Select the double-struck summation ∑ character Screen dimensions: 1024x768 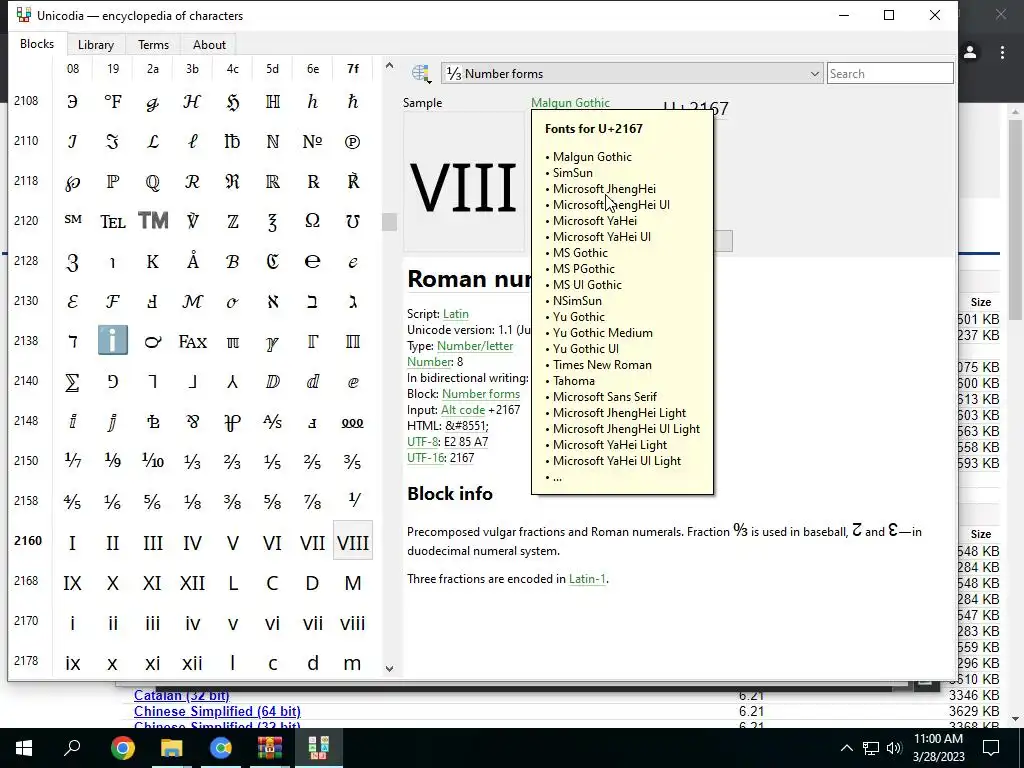pyautogui.click(x=72, y=382)
